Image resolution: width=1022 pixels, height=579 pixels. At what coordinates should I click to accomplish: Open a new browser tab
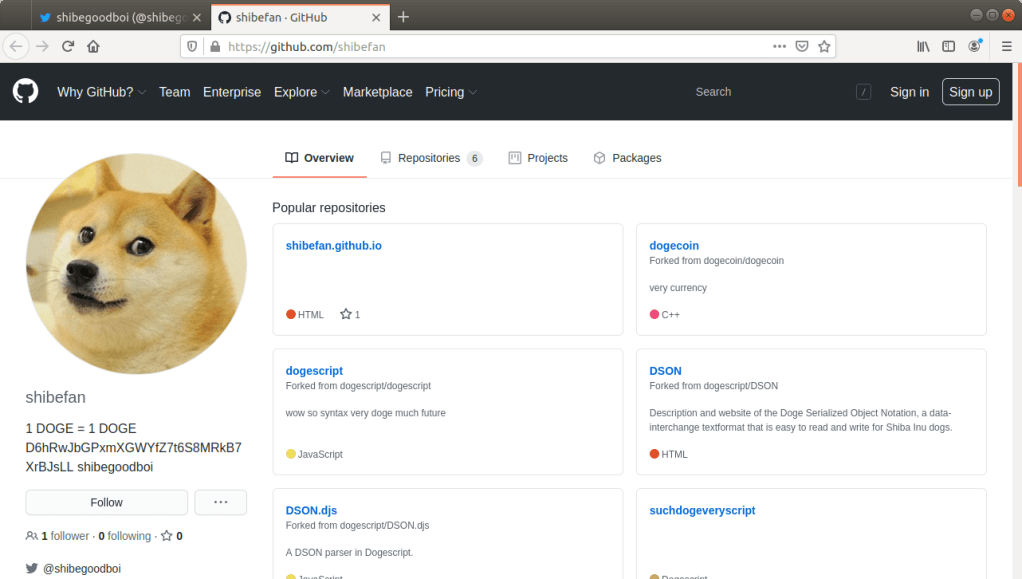click(403, 17)
